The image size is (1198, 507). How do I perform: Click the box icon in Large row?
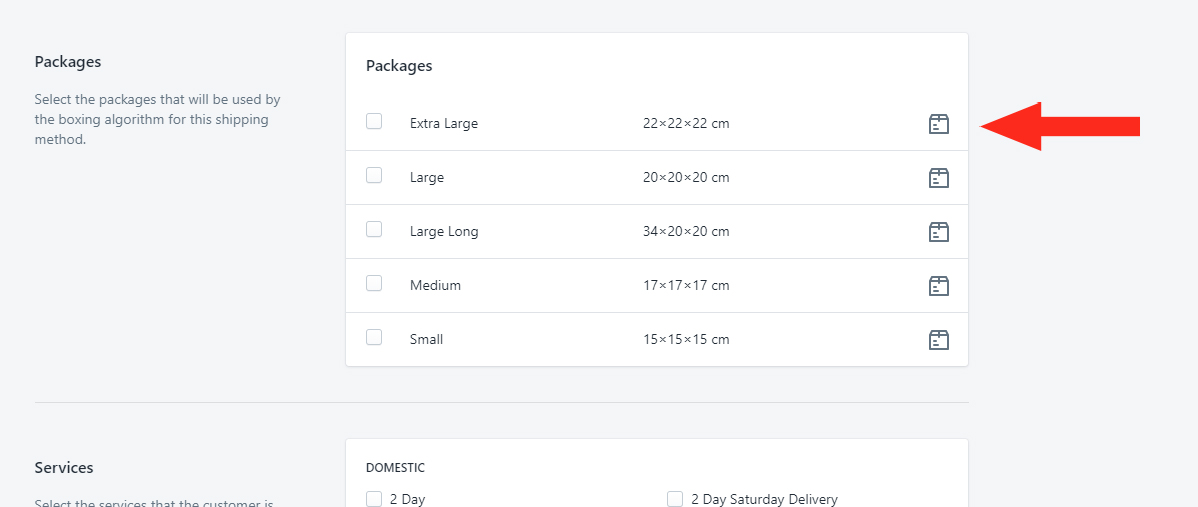[x=938, y=178]
